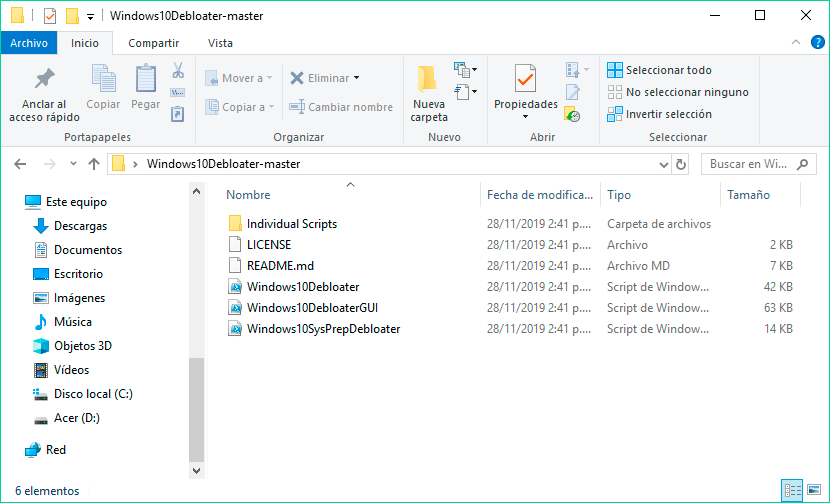Click the Propiedades checkmark icon

point(525,78)
